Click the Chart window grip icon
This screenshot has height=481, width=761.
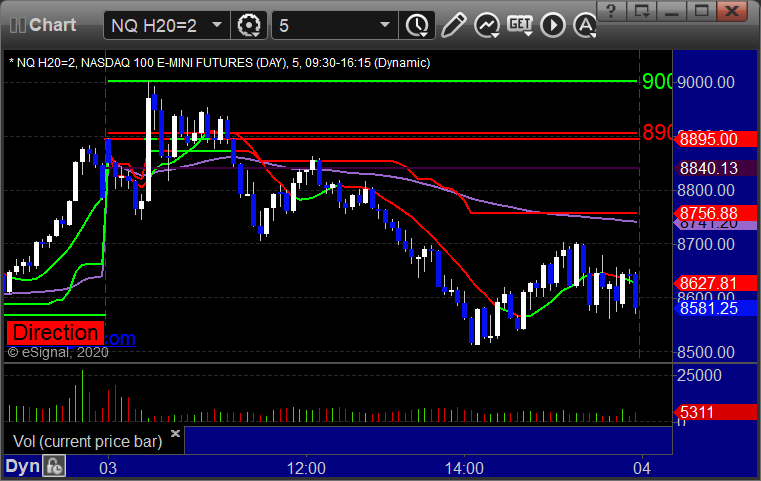(x=17, y=25)
